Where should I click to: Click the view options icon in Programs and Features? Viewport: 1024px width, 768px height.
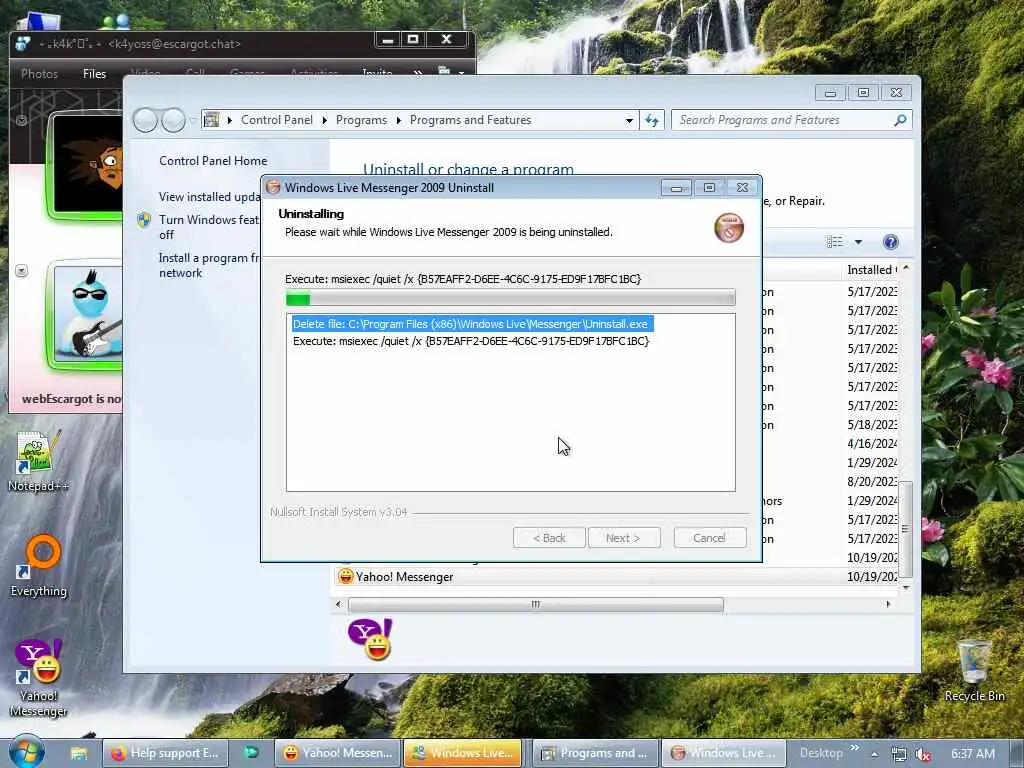coord(834,242)
